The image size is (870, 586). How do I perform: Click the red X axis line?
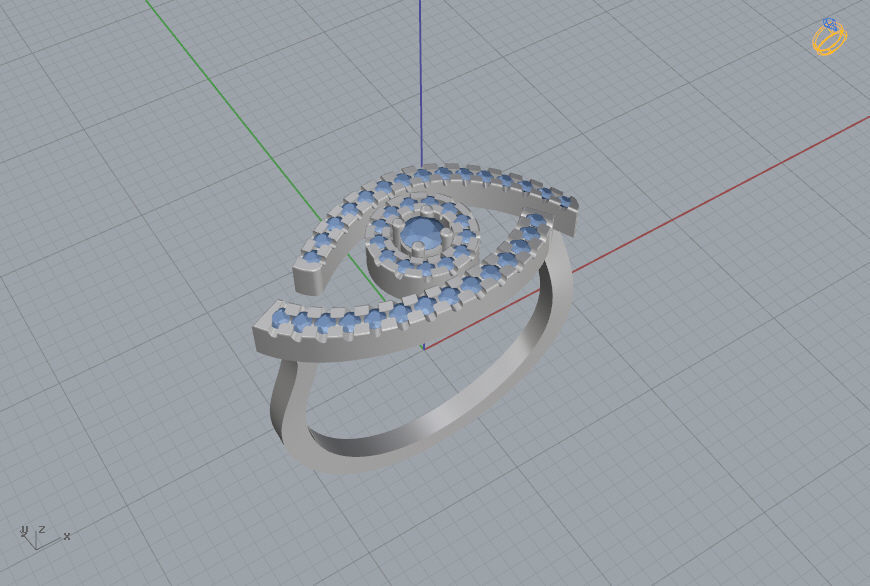(721, 194)
